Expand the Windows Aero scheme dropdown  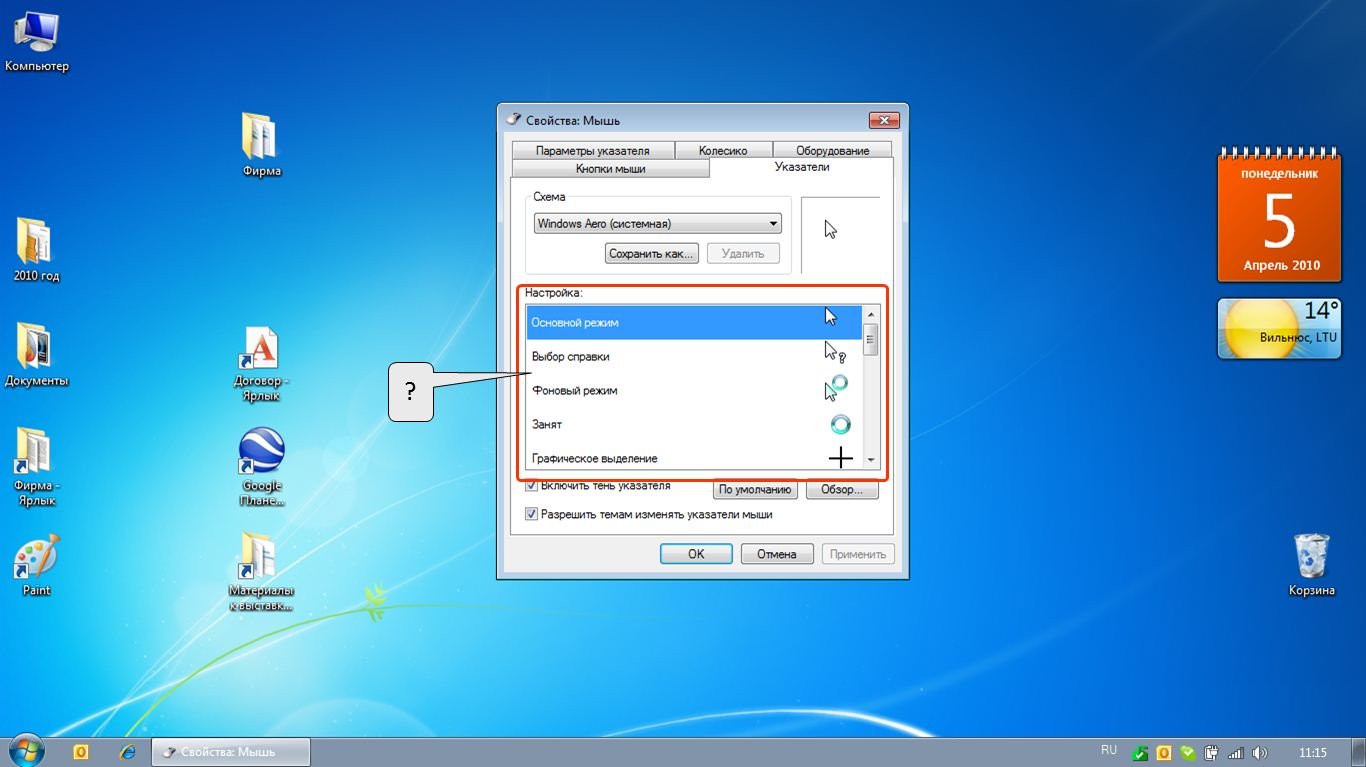pyautogui.click(x=773, y=224)
